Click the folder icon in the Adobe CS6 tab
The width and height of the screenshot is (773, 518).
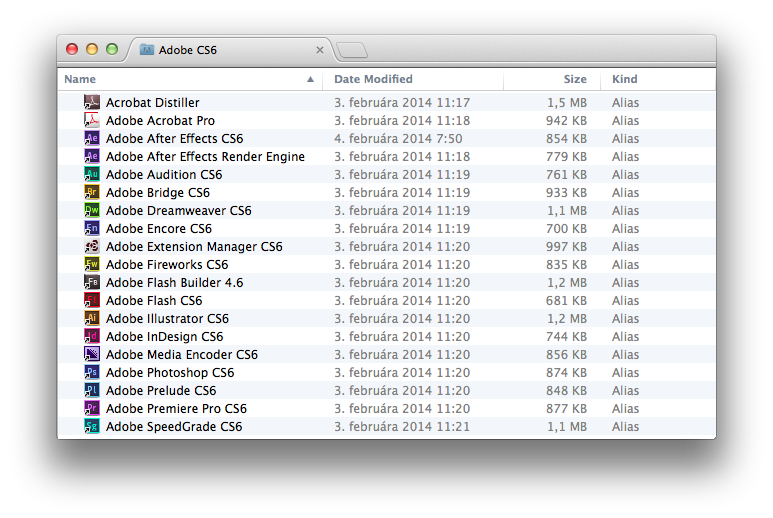coord(146,49)
